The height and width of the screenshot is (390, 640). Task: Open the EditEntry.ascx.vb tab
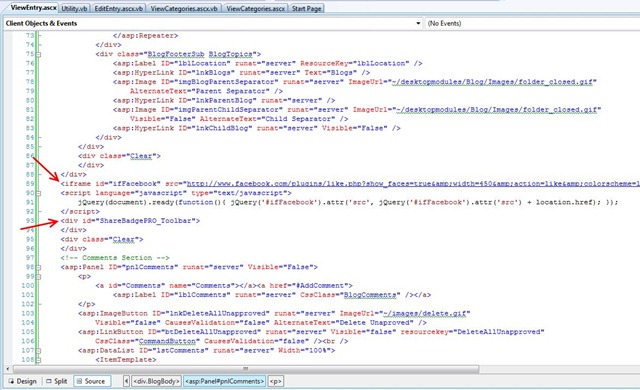pyautogui.click(x=118, y=8)
